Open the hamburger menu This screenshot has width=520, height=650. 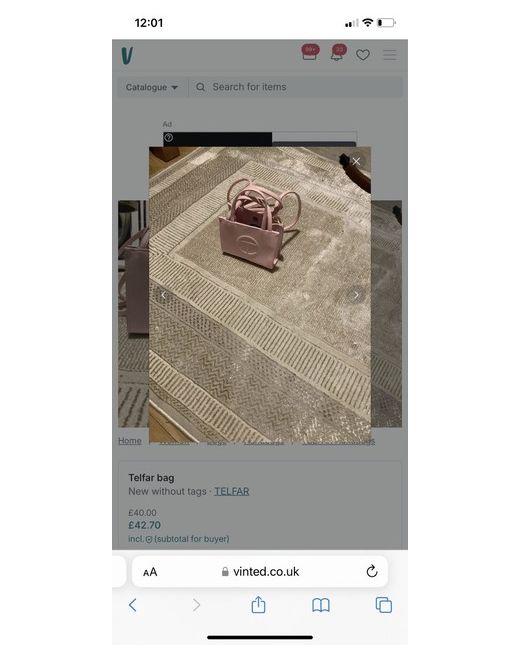(389, 55)
